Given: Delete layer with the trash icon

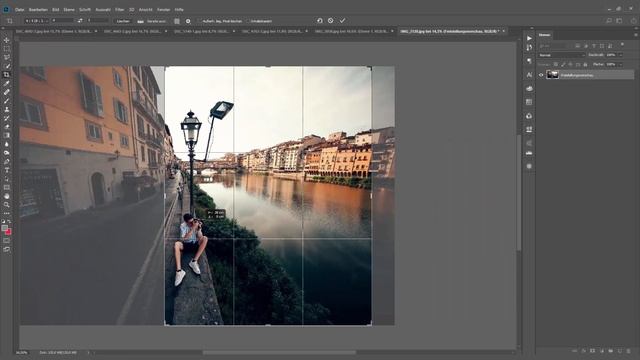Looking at the screenshot, I should (629, 351).
